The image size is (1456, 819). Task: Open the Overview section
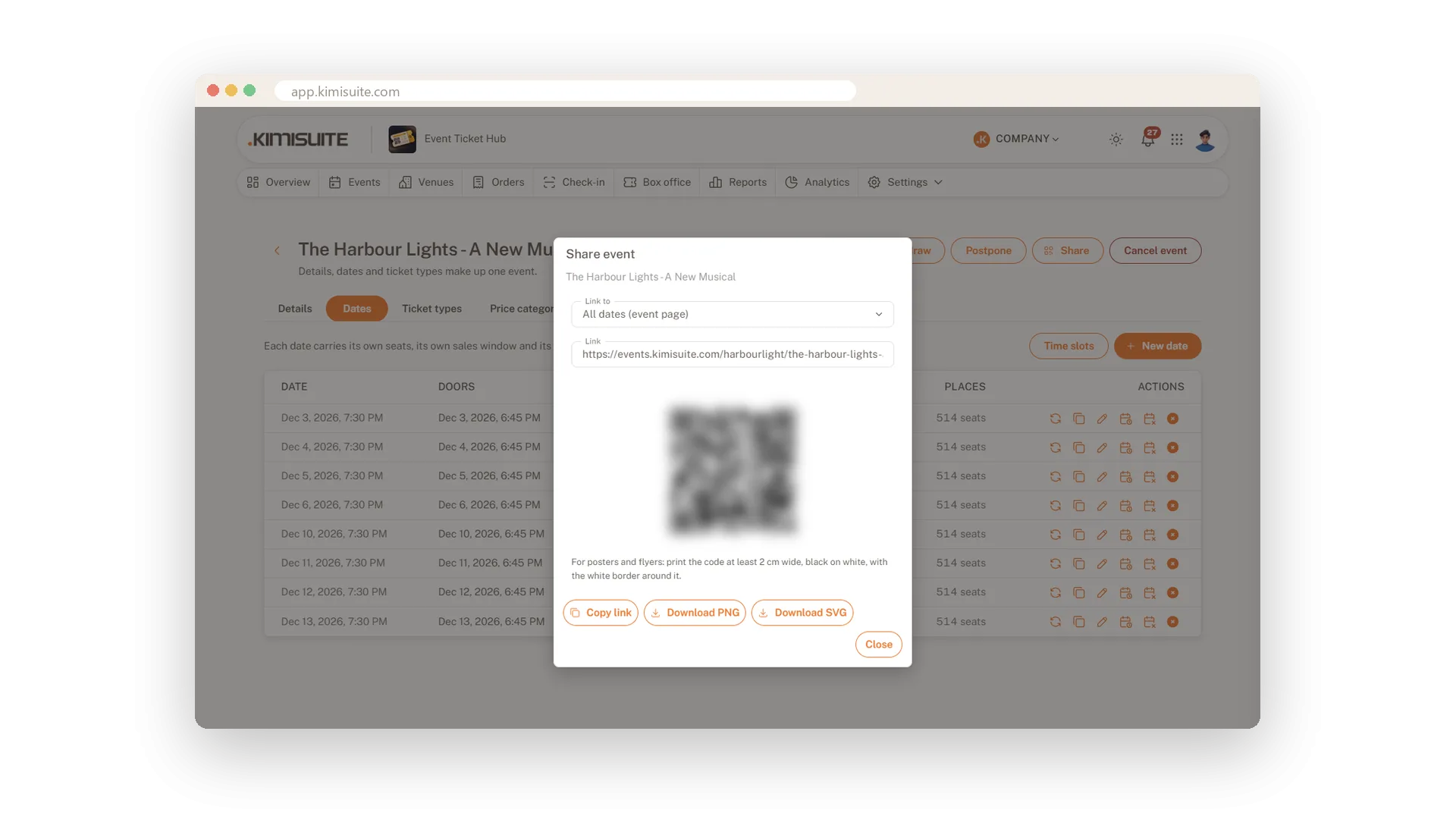point(278,183)
